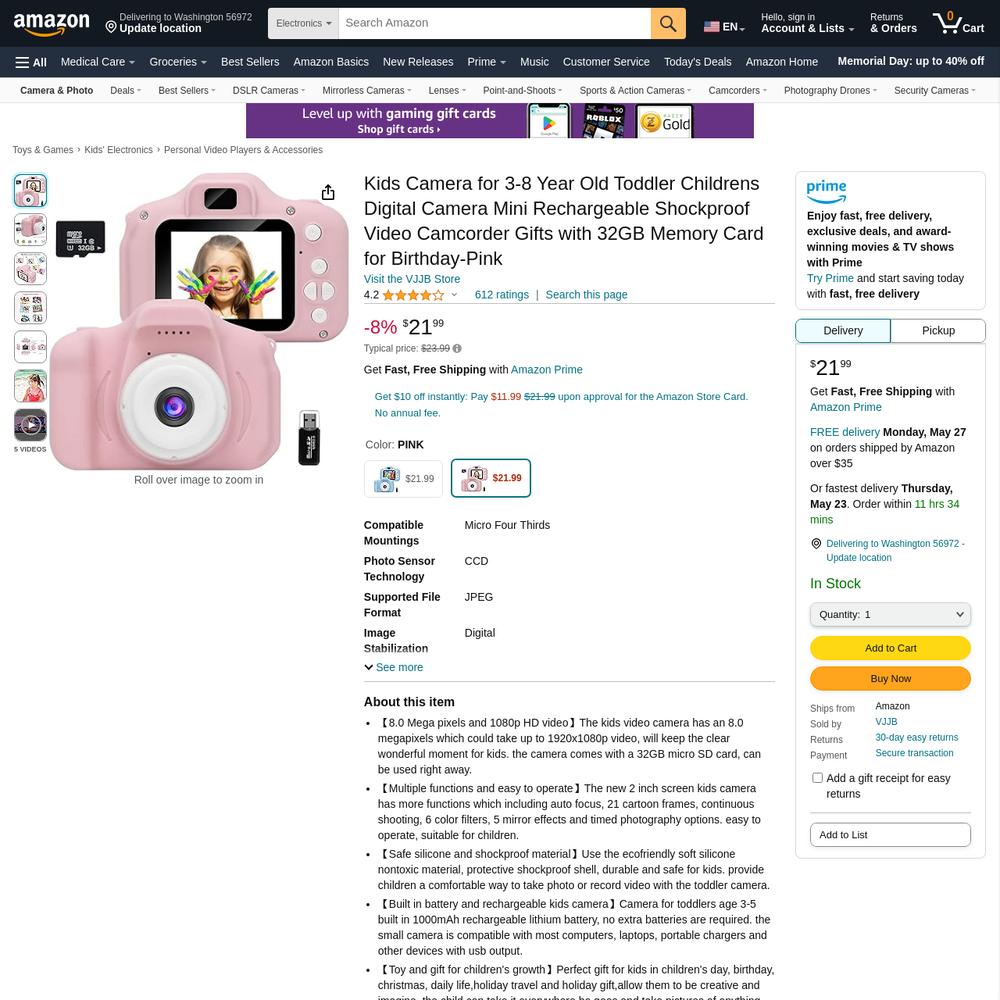The height and width of the screenshot is (1000, 1000).
Task: Open the Quantity dropdown
Action: pos(890,614)
